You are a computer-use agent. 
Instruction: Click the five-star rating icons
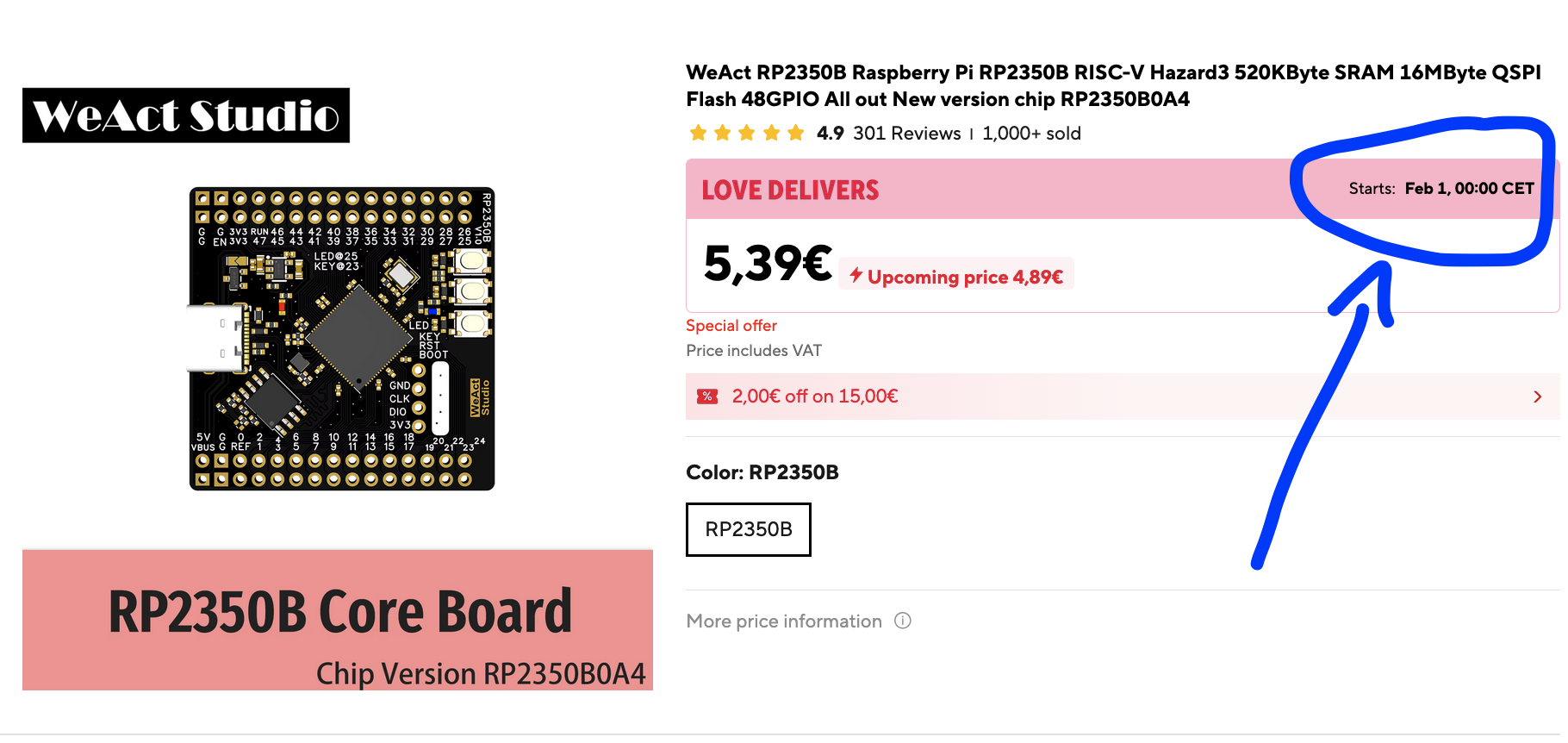point(746,134)
